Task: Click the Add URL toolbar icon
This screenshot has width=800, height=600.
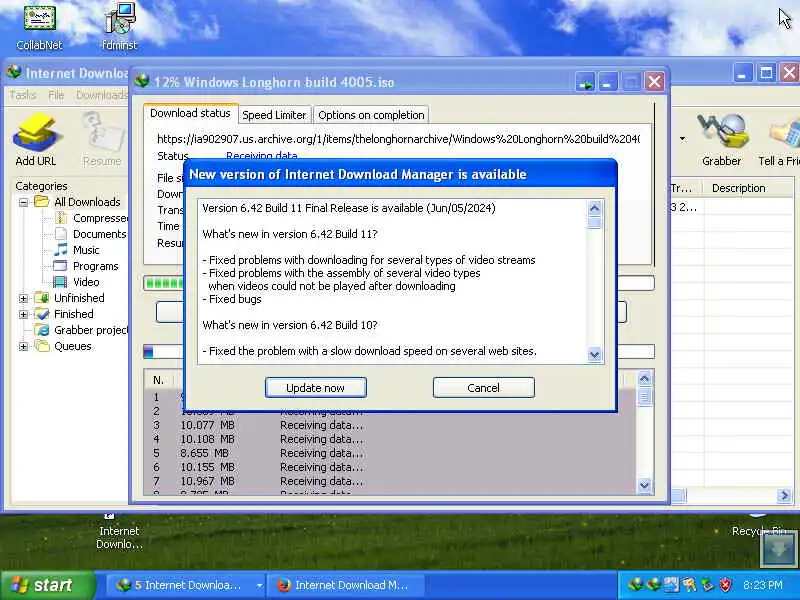Action: point(36,138)
